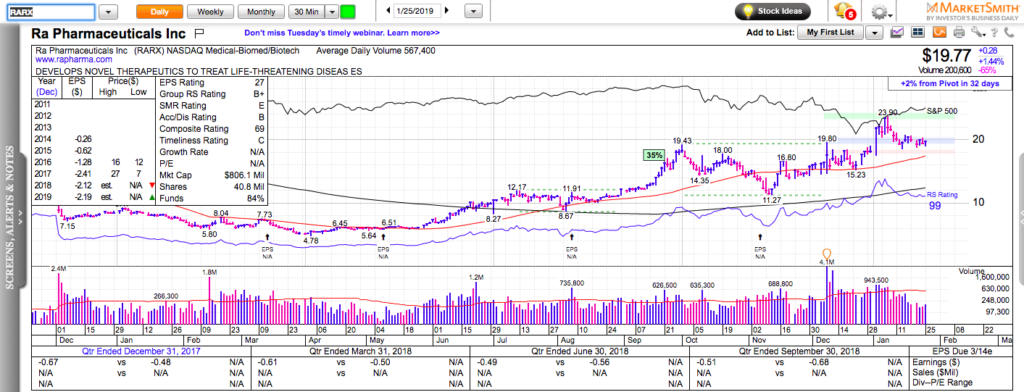Open the gear settings menu

tap(881, 12)
